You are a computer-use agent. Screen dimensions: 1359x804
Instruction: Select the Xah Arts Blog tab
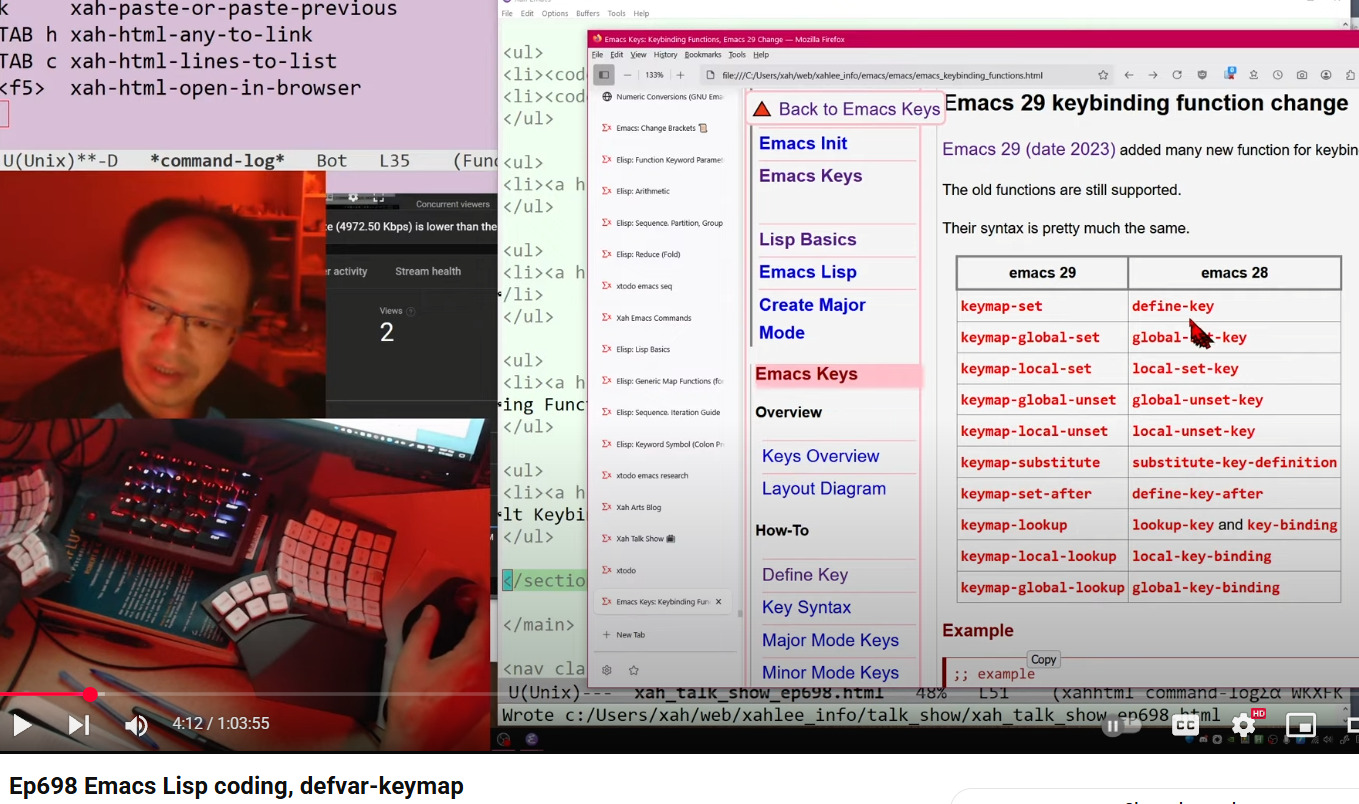click(663, 507)
